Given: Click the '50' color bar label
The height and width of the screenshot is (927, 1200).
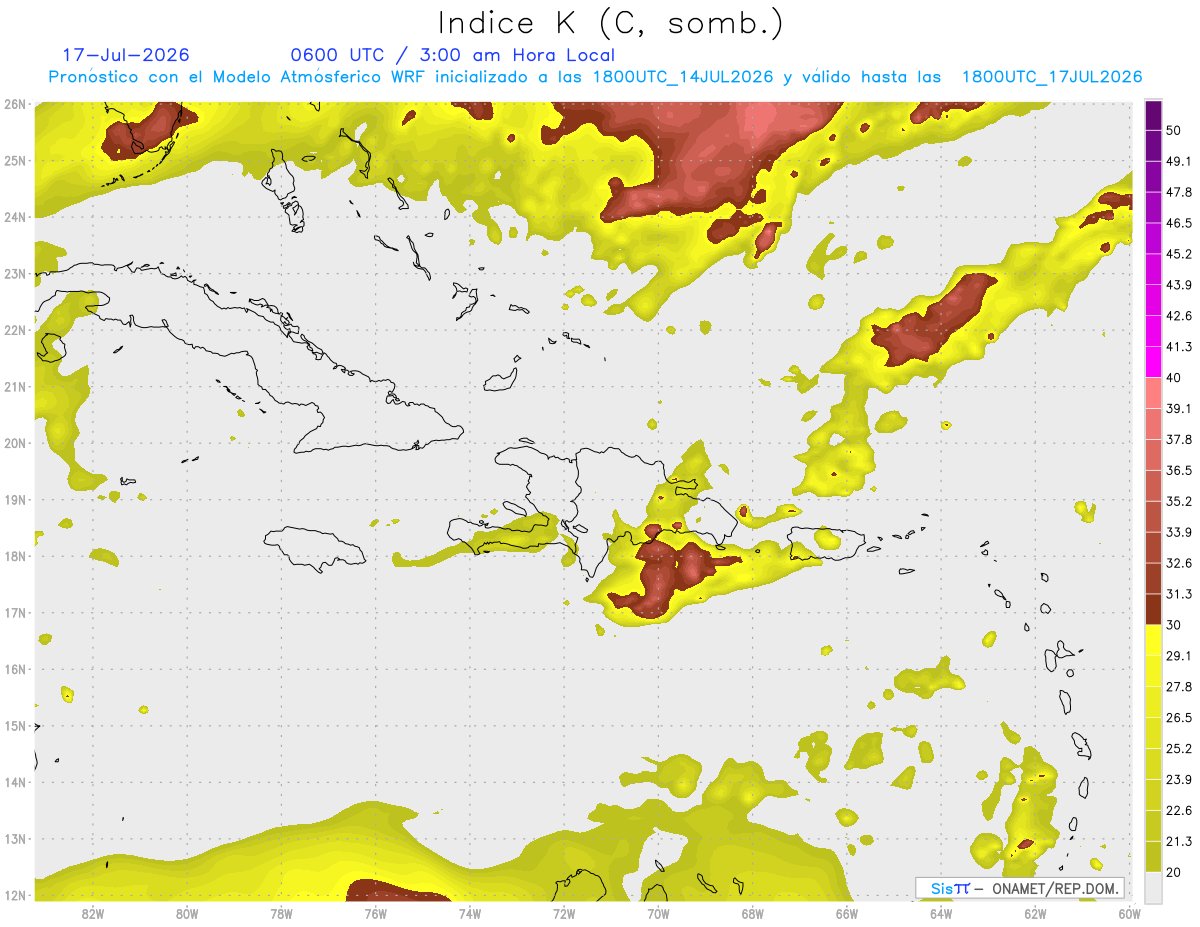Looking at the screenshot, I should [x=1175, y=130].
